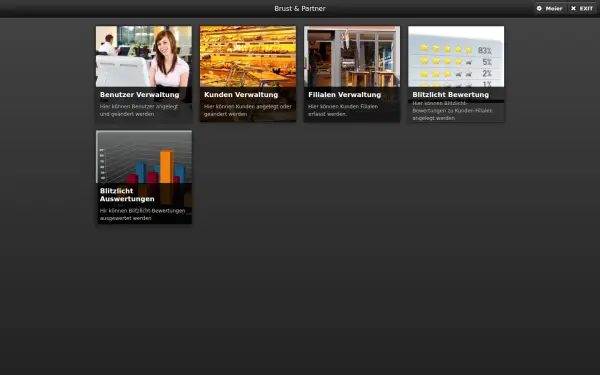Select the Blitzlicht Bewertung title
This screenshot has width=600, height=375.
pyautogui.click(x=451, y=95)
